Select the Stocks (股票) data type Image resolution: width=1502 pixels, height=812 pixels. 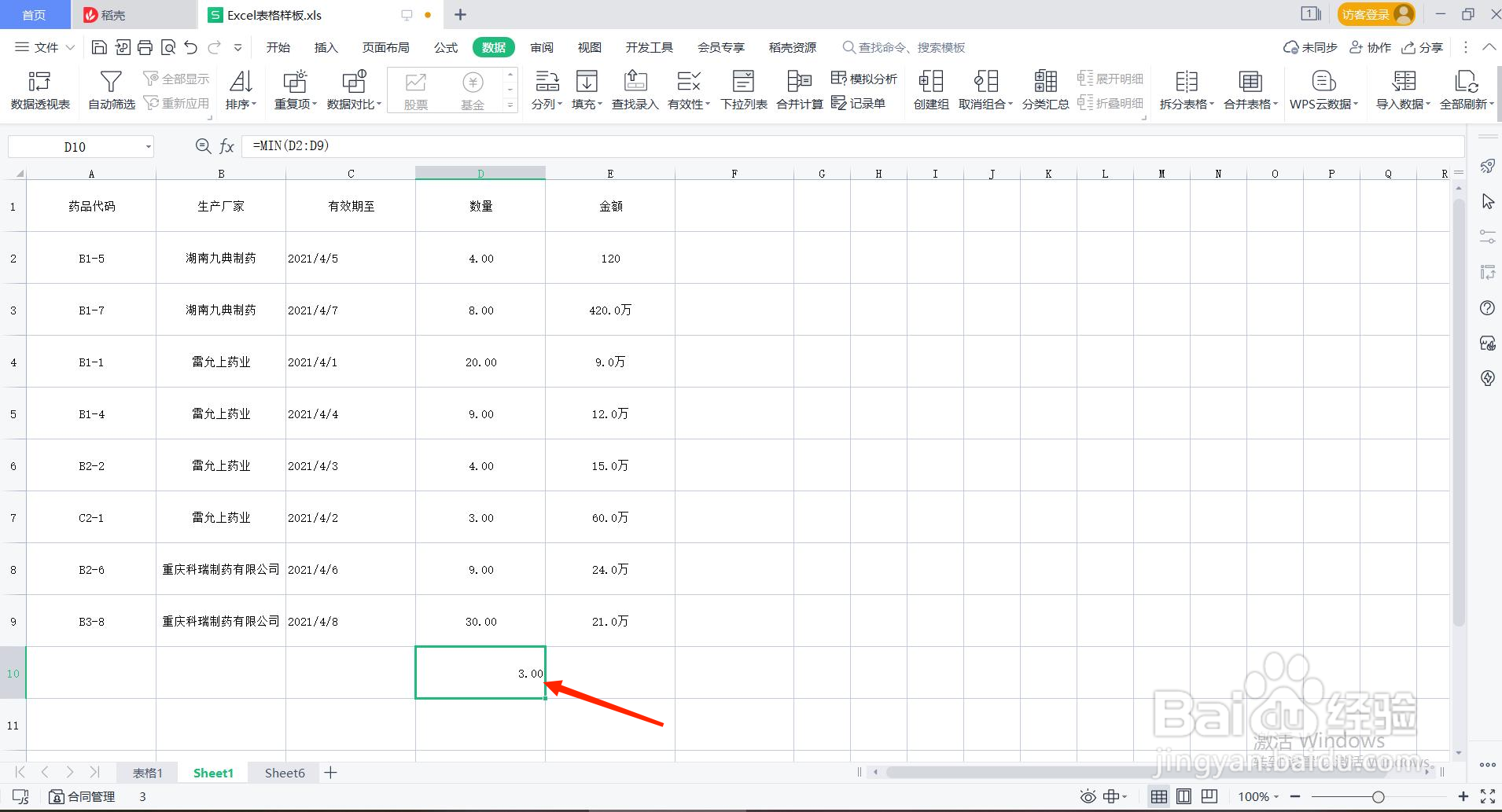pos(416,90)
